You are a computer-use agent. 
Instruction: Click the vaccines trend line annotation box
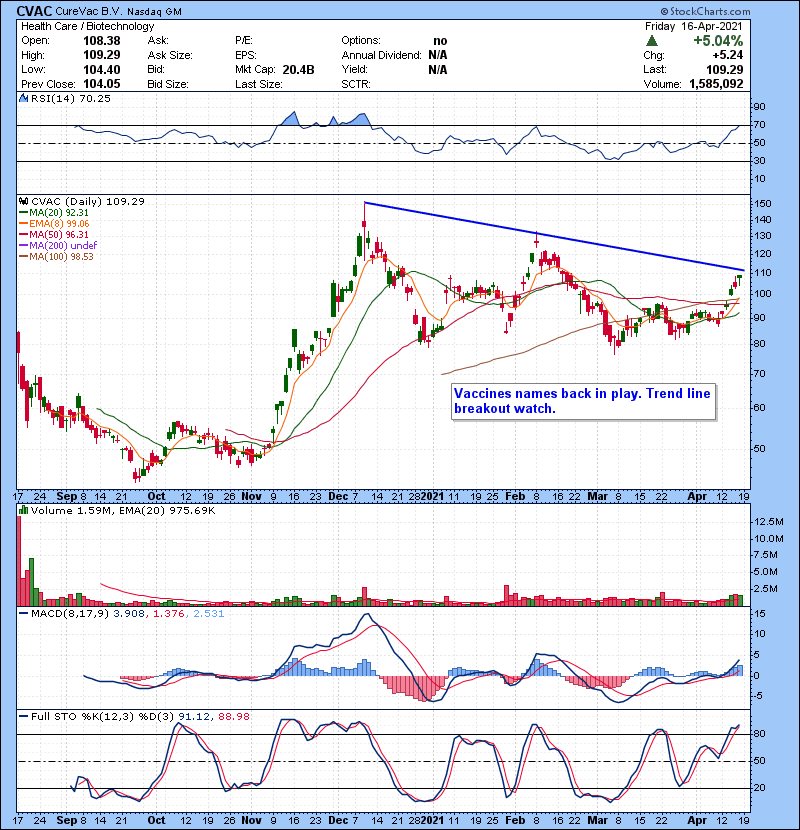[x=583, y=402]
